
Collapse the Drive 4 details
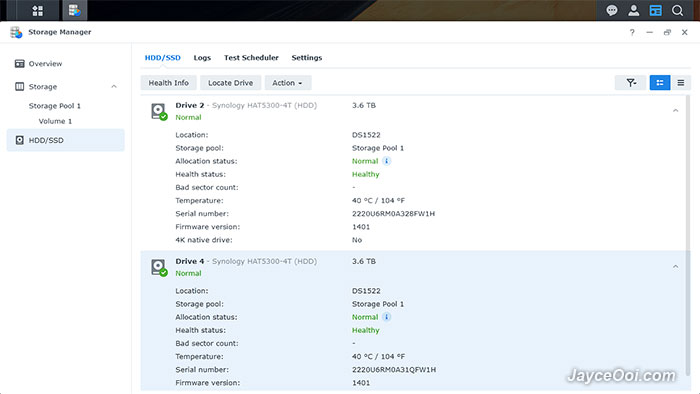coord(675,267)
